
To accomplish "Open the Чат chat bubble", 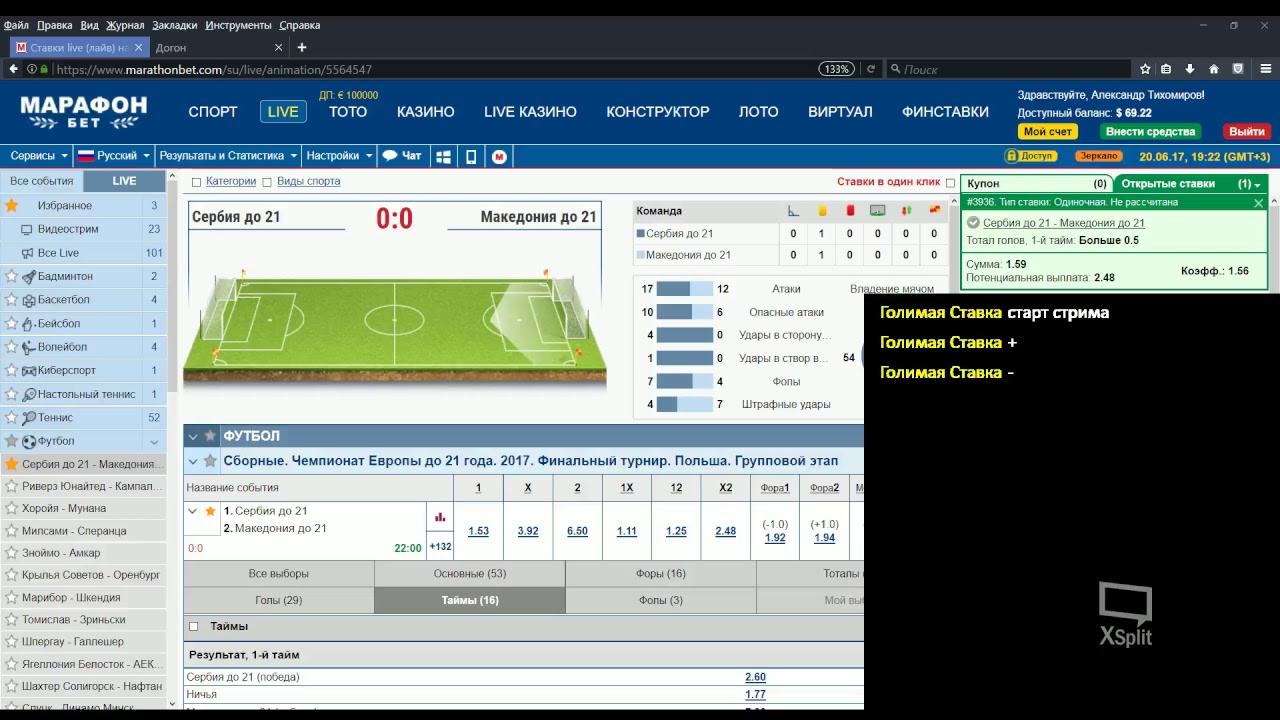I will (402, 156).
